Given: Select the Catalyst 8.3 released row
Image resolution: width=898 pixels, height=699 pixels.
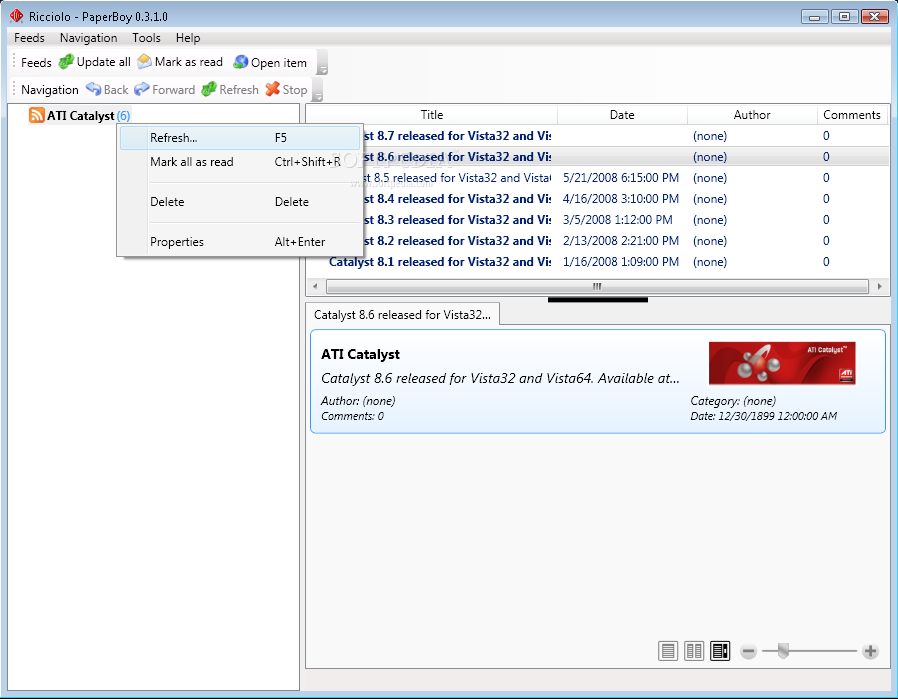Looking at the screenshot, I should click(597, 220).
